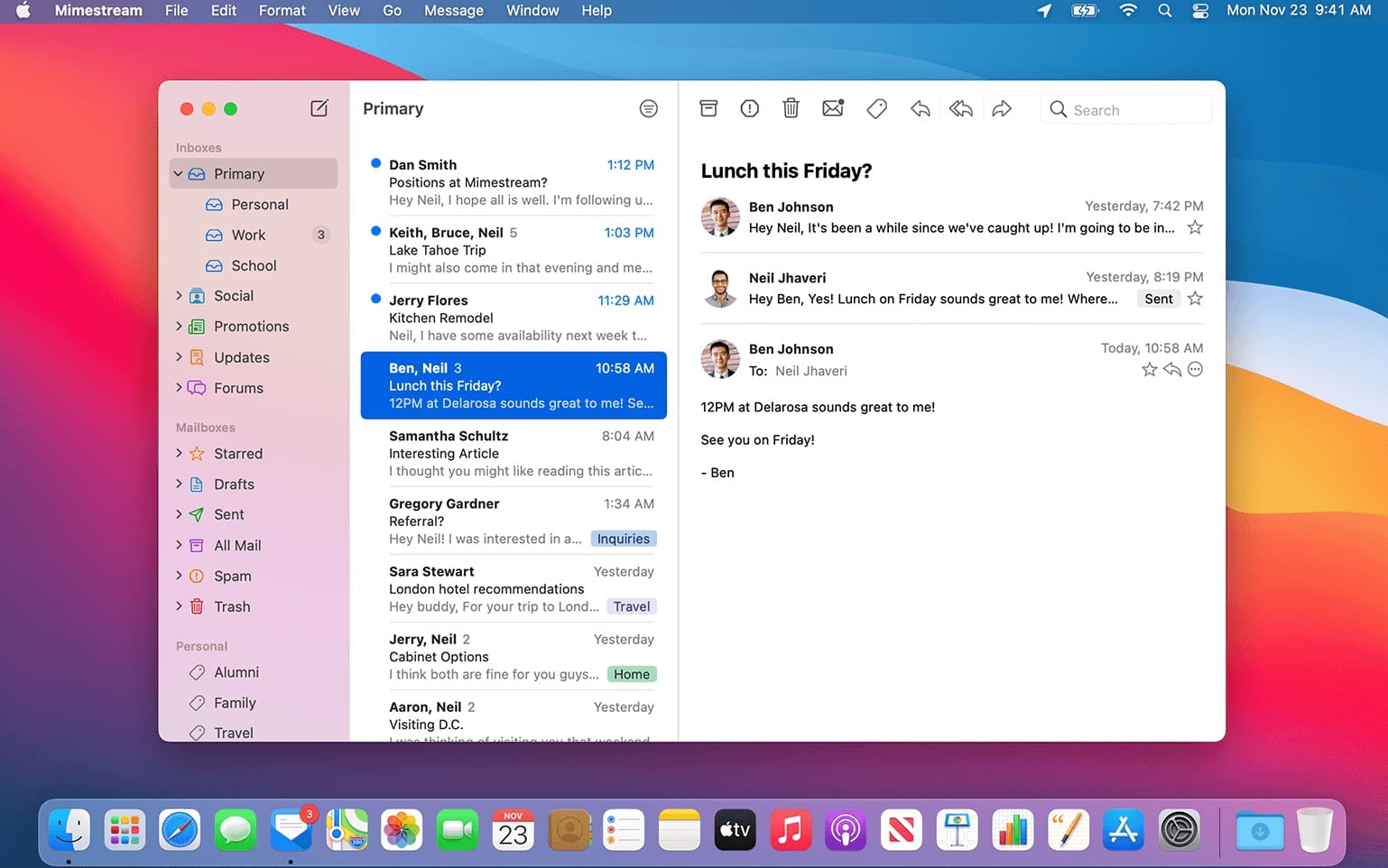Star Ben Johnson's yesterday 7:42 PM message
This screenshot has height=868, width=1388.
1195,227
